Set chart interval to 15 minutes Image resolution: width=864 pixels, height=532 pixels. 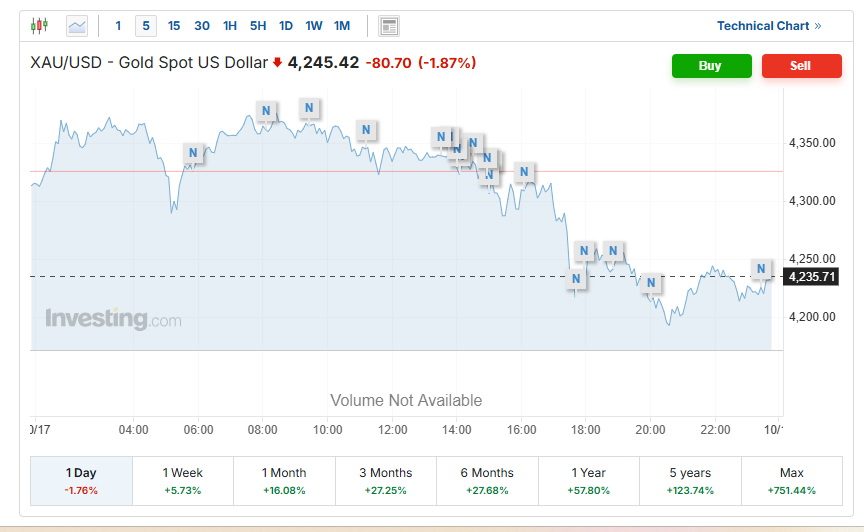[174, 26]
